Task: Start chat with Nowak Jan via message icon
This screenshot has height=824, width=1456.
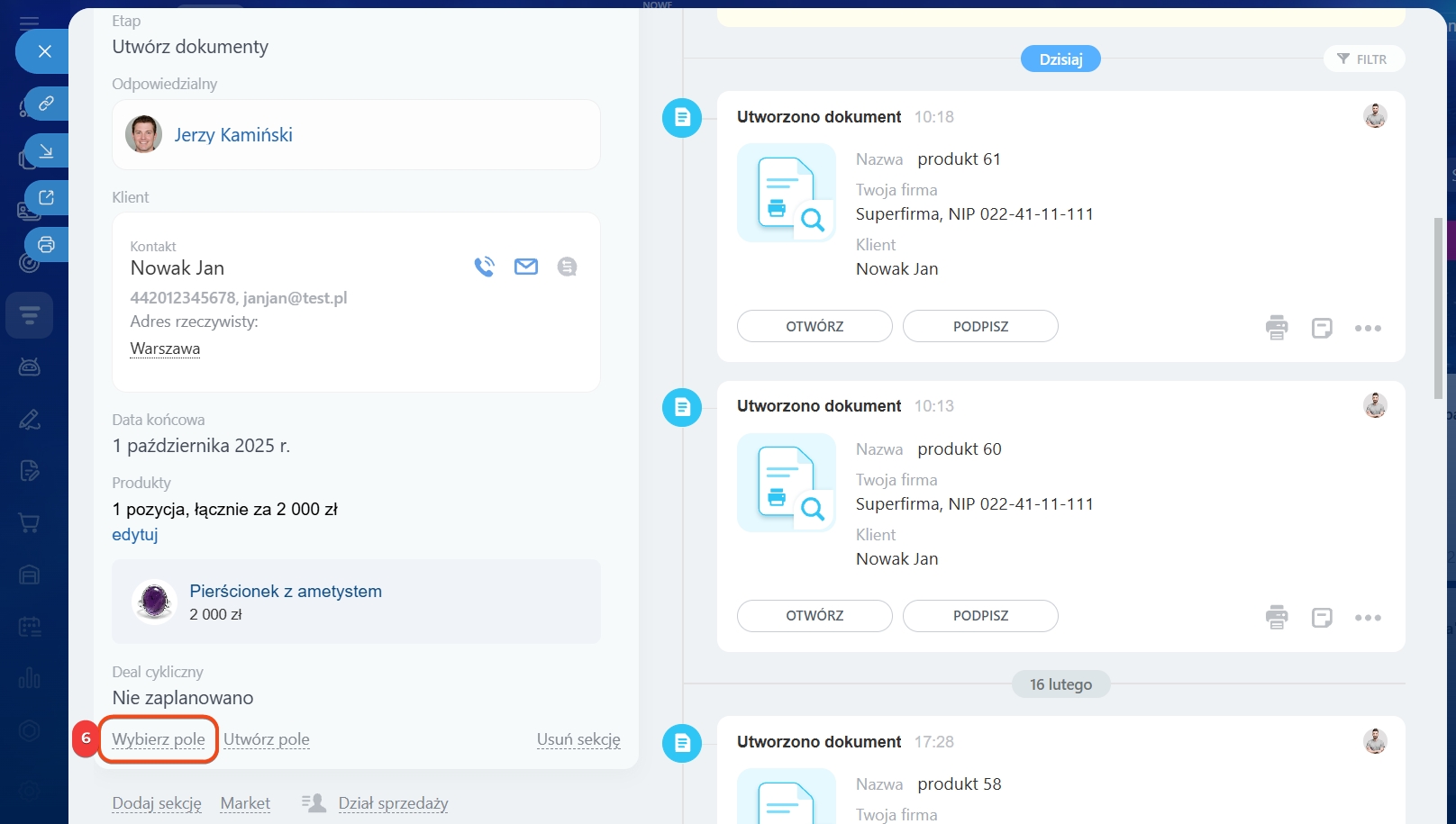Action: [567, 267]
